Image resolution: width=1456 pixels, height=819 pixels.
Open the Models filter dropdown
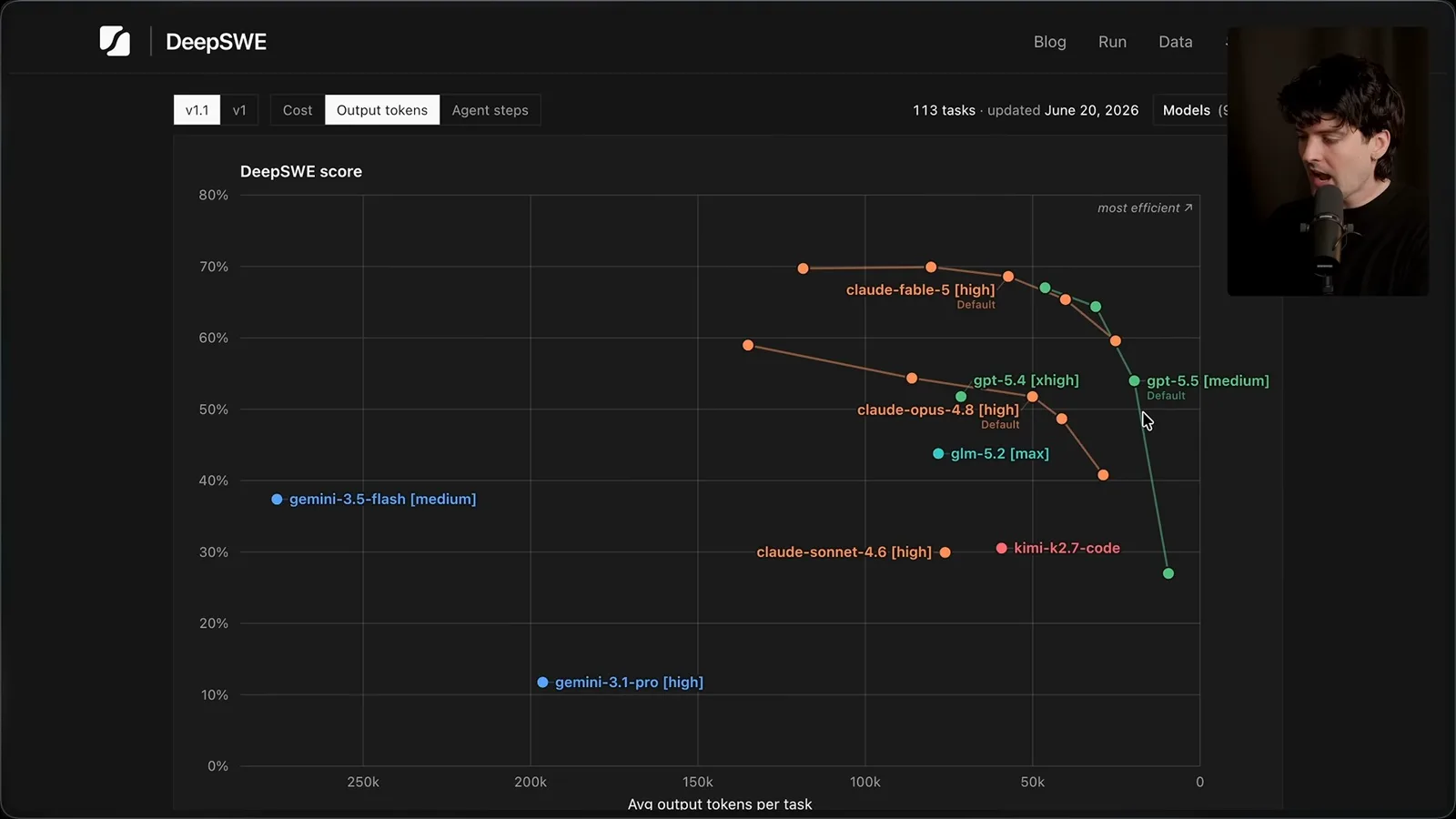[1190, 110]
